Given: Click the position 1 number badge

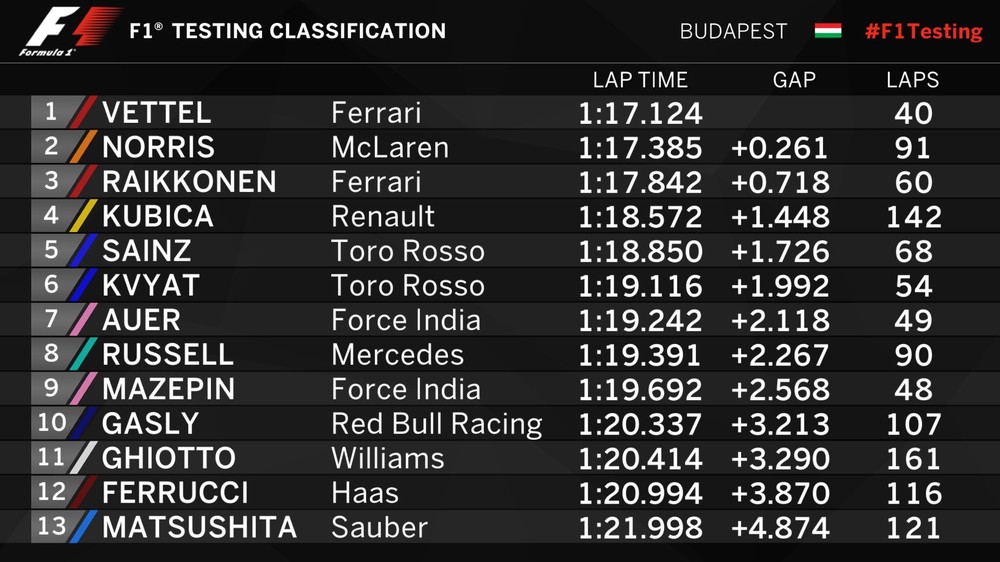Looking at the screenshot, I should pos(51,112).
